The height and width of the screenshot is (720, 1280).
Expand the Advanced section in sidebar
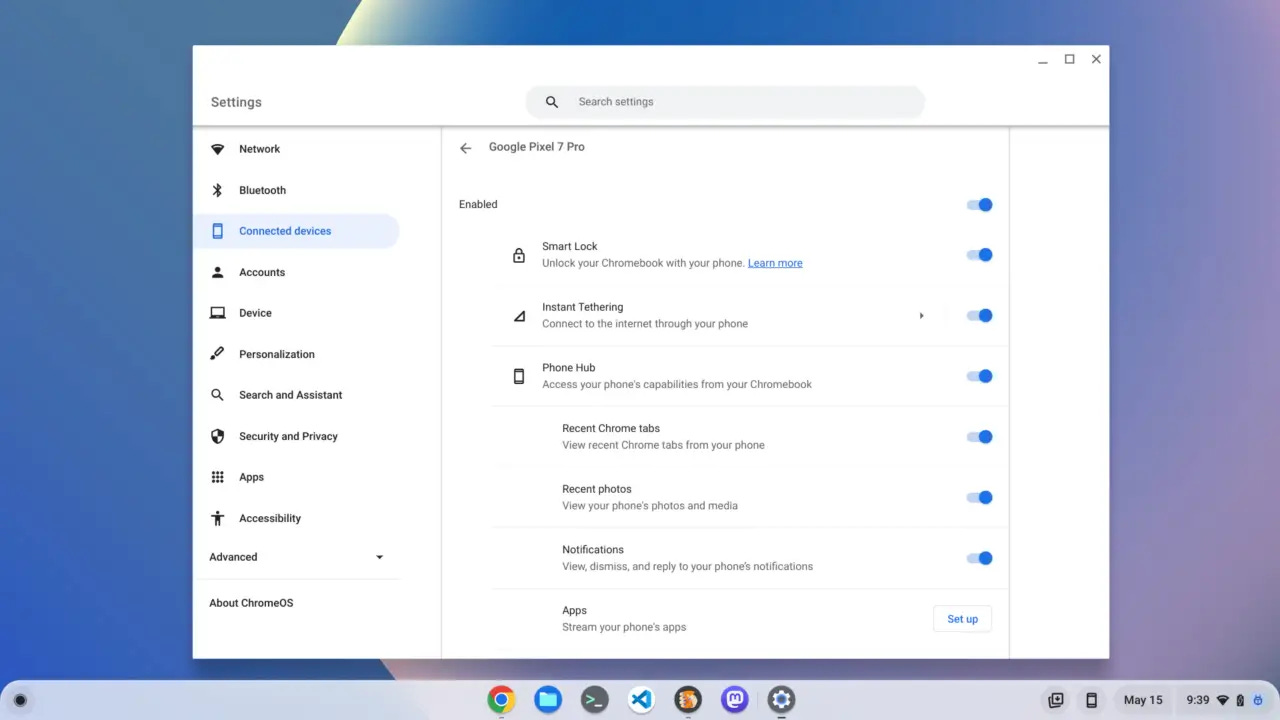[x=297, y=557]
